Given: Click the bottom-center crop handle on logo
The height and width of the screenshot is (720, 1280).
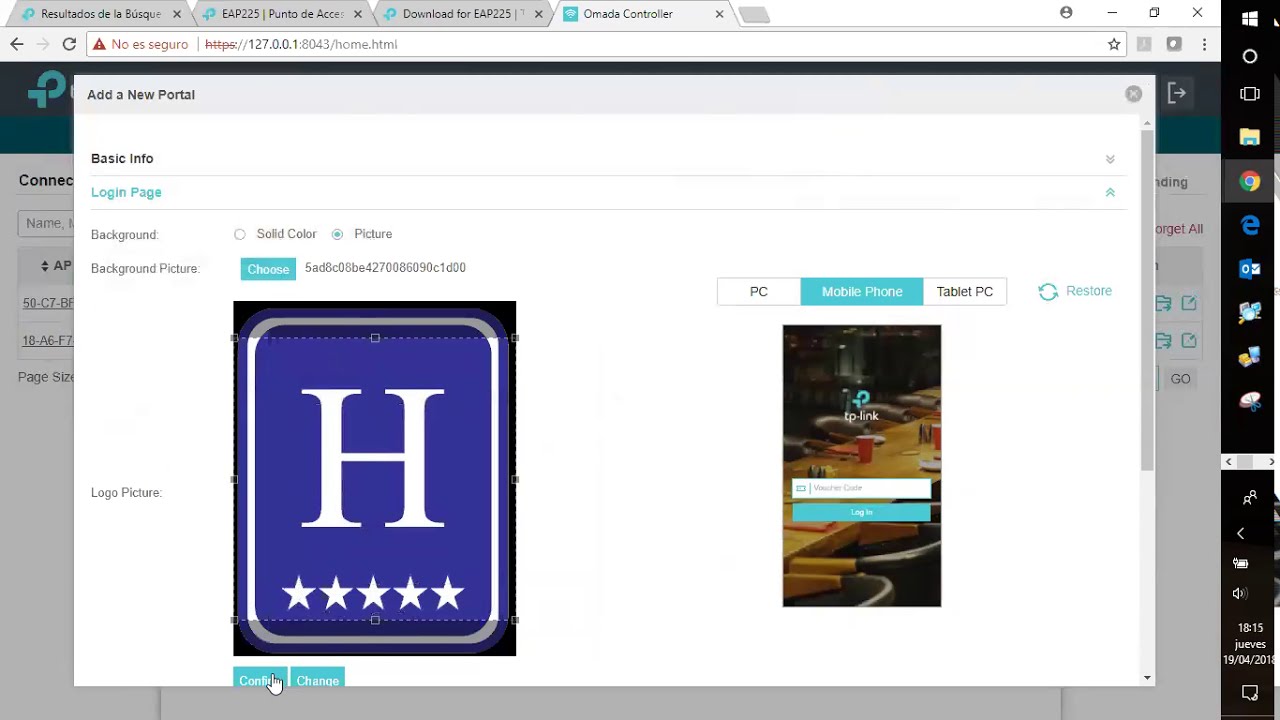Looking at the screenshot, I should click(x=375, y=620).
